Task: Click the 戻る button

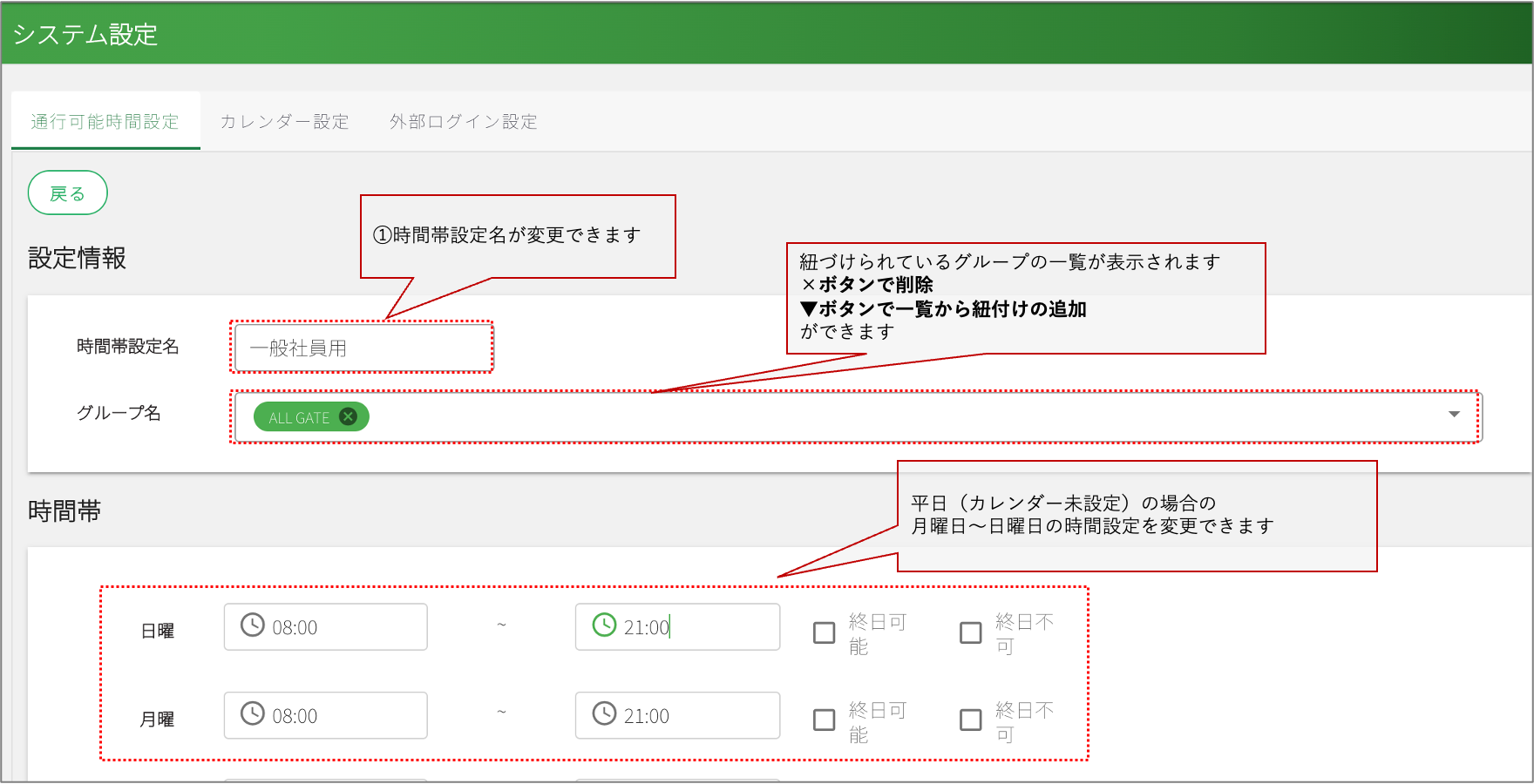Action: 68,193
